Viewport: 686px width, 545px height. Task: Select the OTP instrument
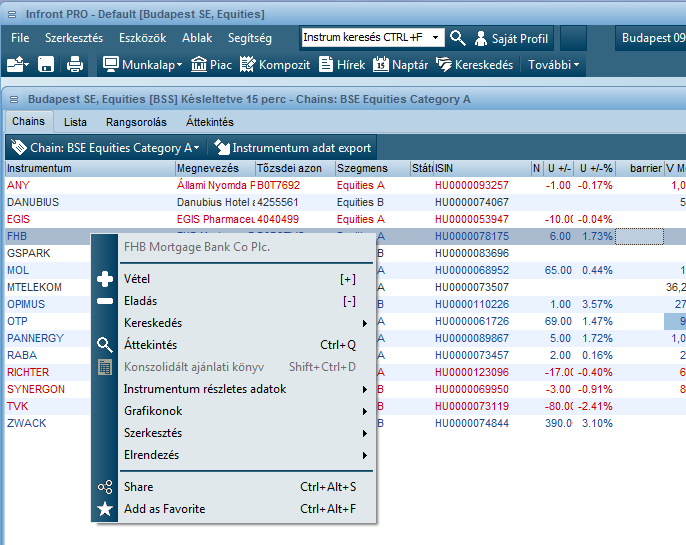tap(17, 321)
